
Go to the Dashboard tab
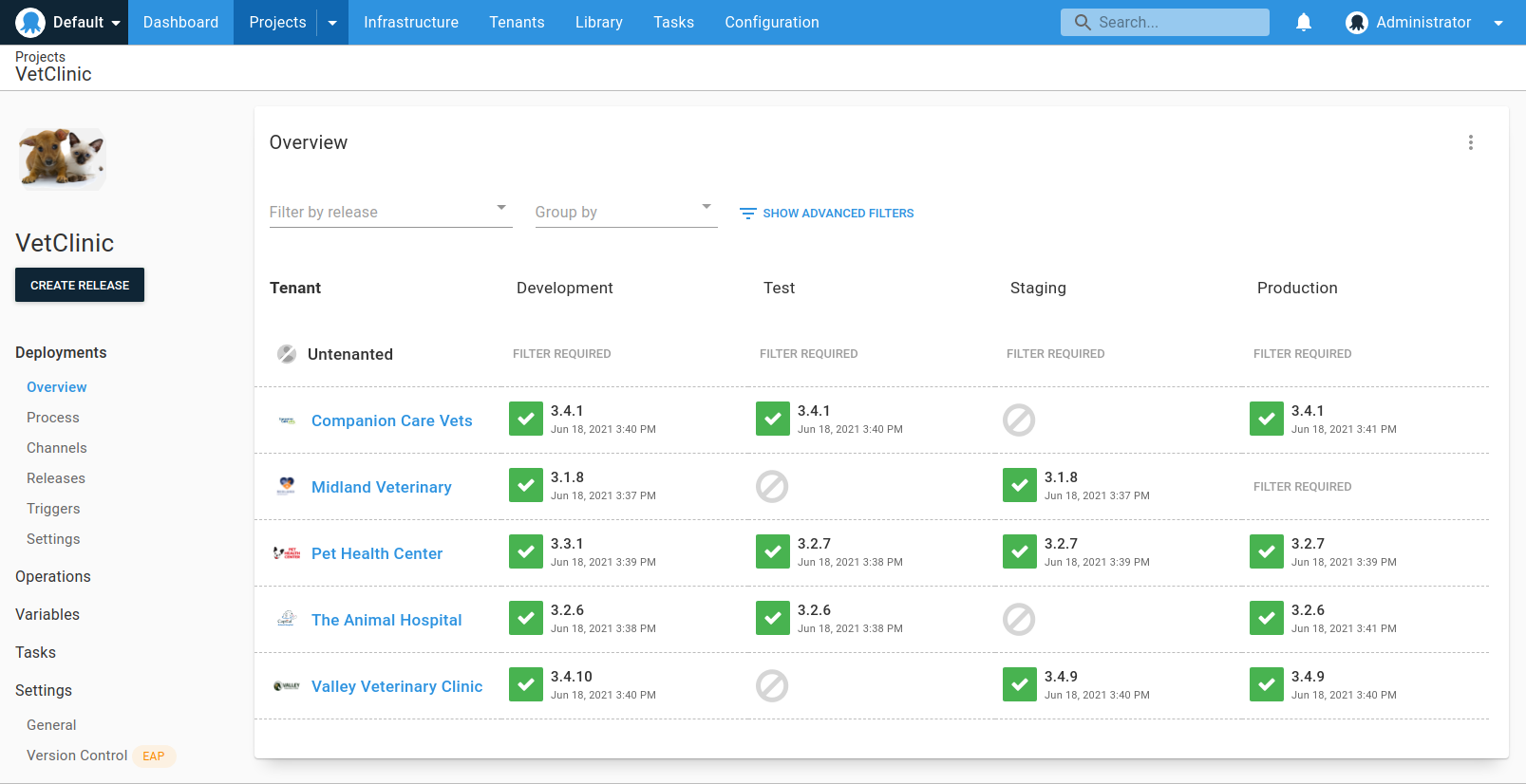(x=180, y=22)
